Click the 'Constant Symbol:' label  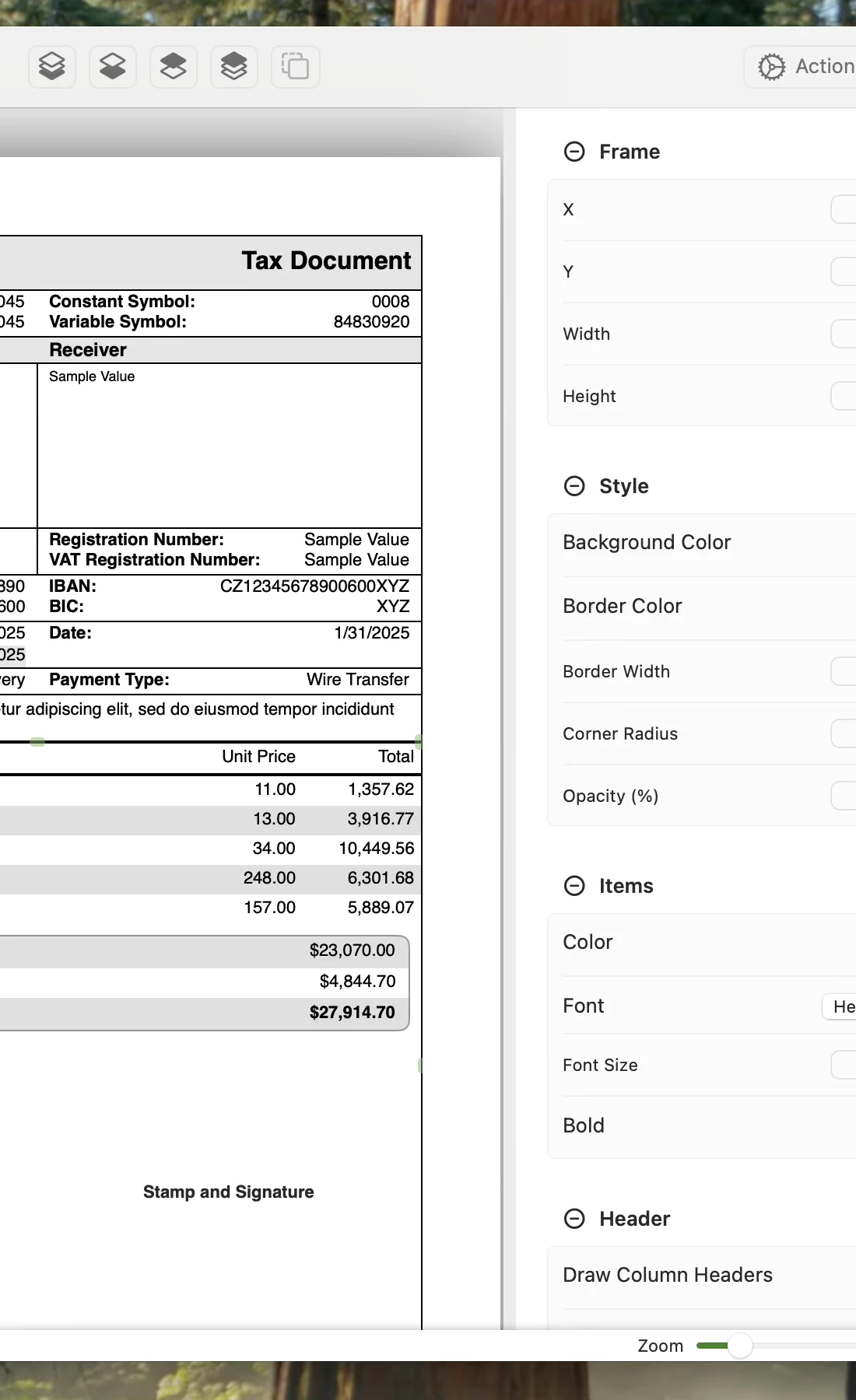[x=122, y=302]
